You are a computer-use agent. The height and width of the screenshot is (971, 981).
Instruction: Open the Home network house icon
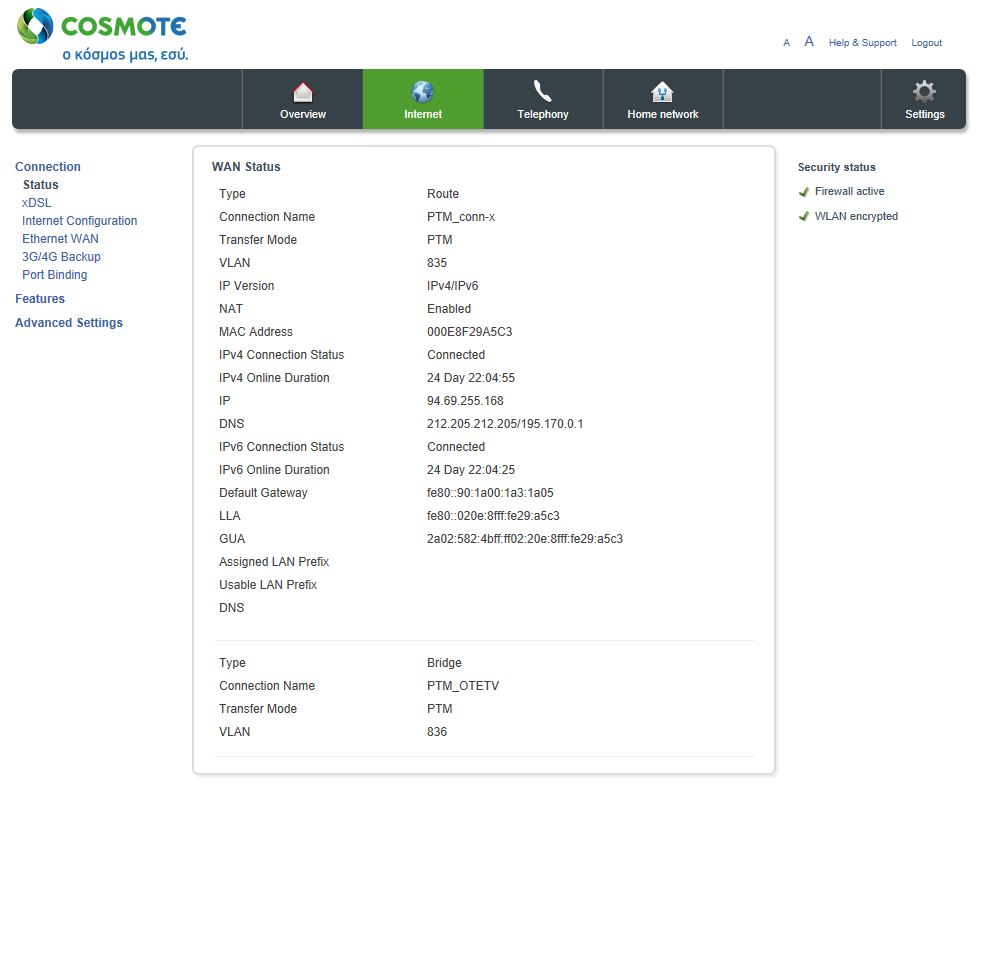pos(662,92)
